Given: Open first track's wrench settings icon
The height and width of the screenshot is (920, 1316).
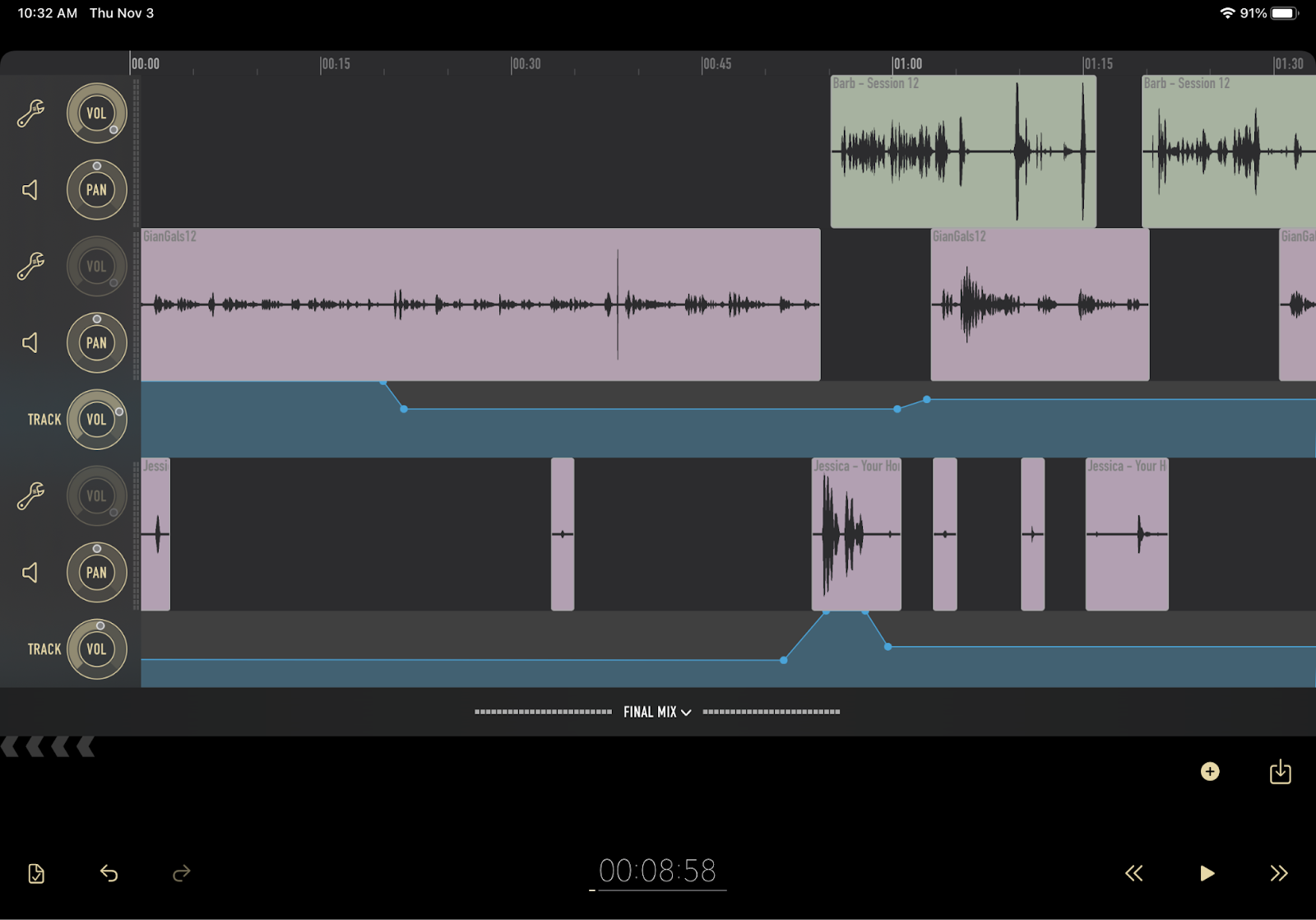Looking at the screenshot, I should (x=30, y=114).
